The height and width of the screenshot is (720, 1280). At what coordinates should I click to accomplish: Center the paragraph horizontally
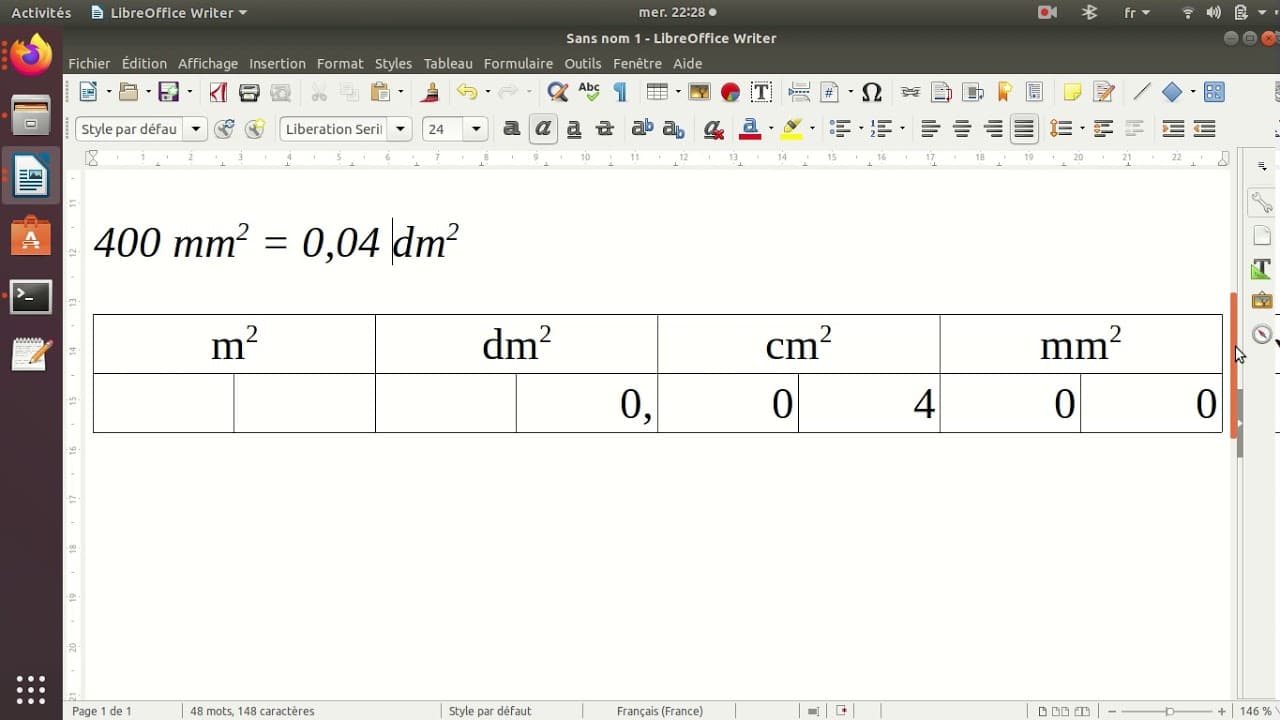962,129
